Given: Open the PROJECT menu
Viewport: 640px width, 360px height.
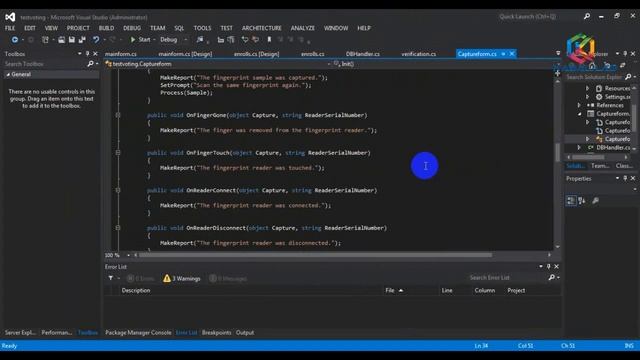Looking at the screenshot, I should (78, 28).
